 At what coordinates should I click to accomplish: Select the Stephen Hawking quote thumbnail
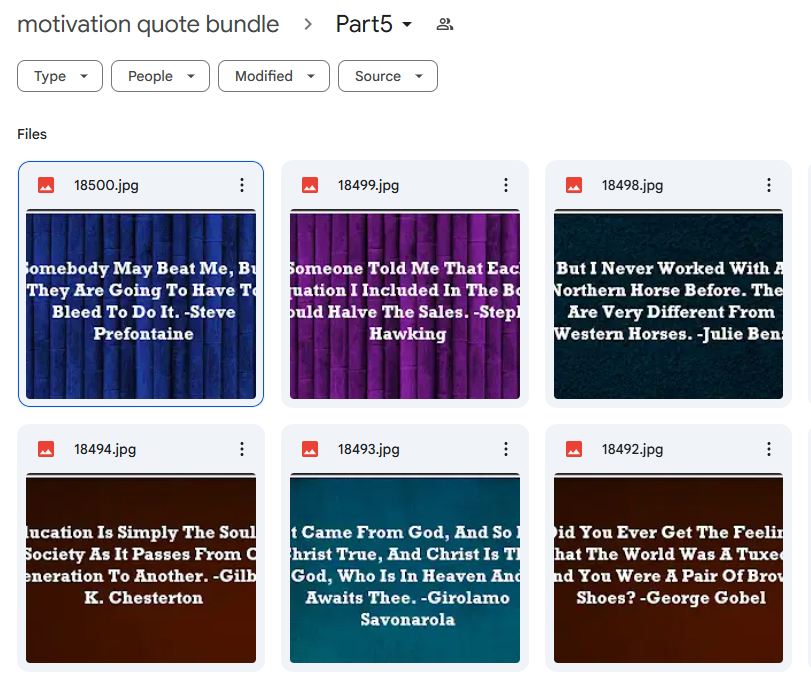tap(405, 304)
